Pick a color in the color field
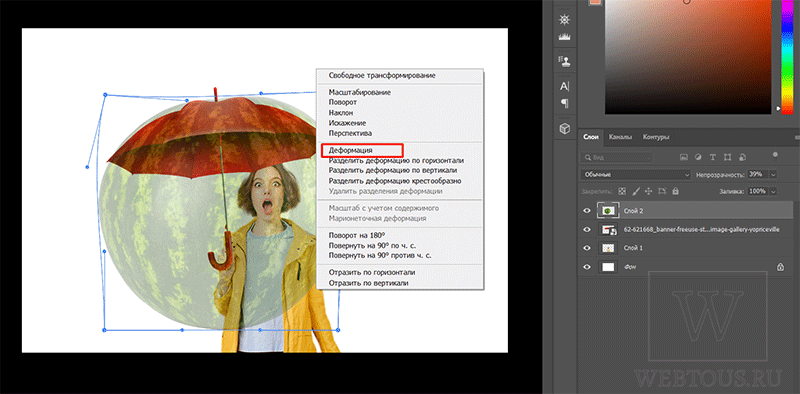Viewport: 800px width, 394px height. click(x=688, y=56)
